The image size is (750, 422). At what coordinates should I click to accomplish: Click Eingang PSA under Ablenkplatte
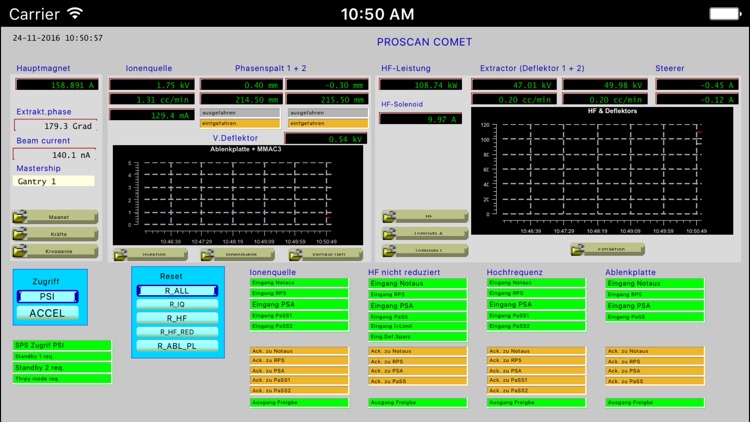(x=655, y=306)
